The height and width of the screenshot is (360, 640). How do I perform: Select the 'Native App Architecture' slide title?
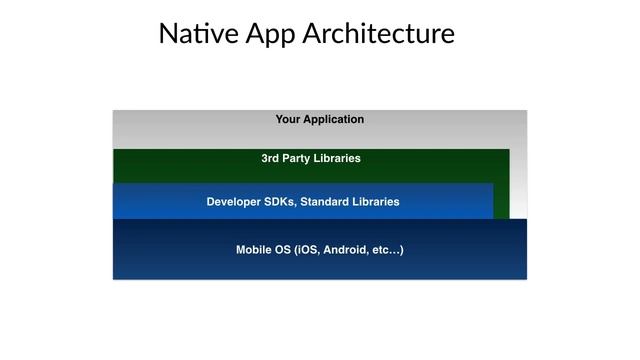[x=307, y=33]
